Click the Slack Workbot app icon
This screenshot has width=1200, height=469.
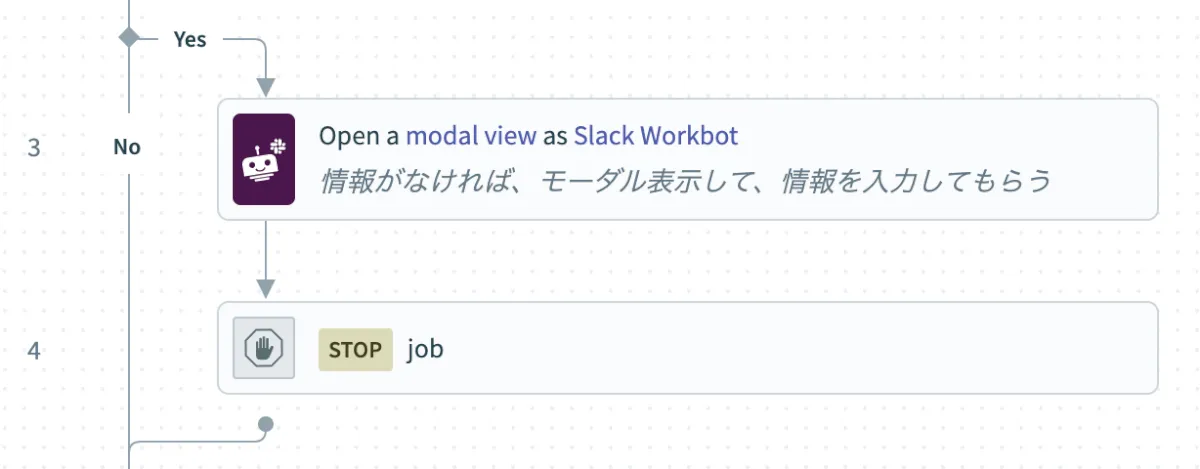(264, 159)
